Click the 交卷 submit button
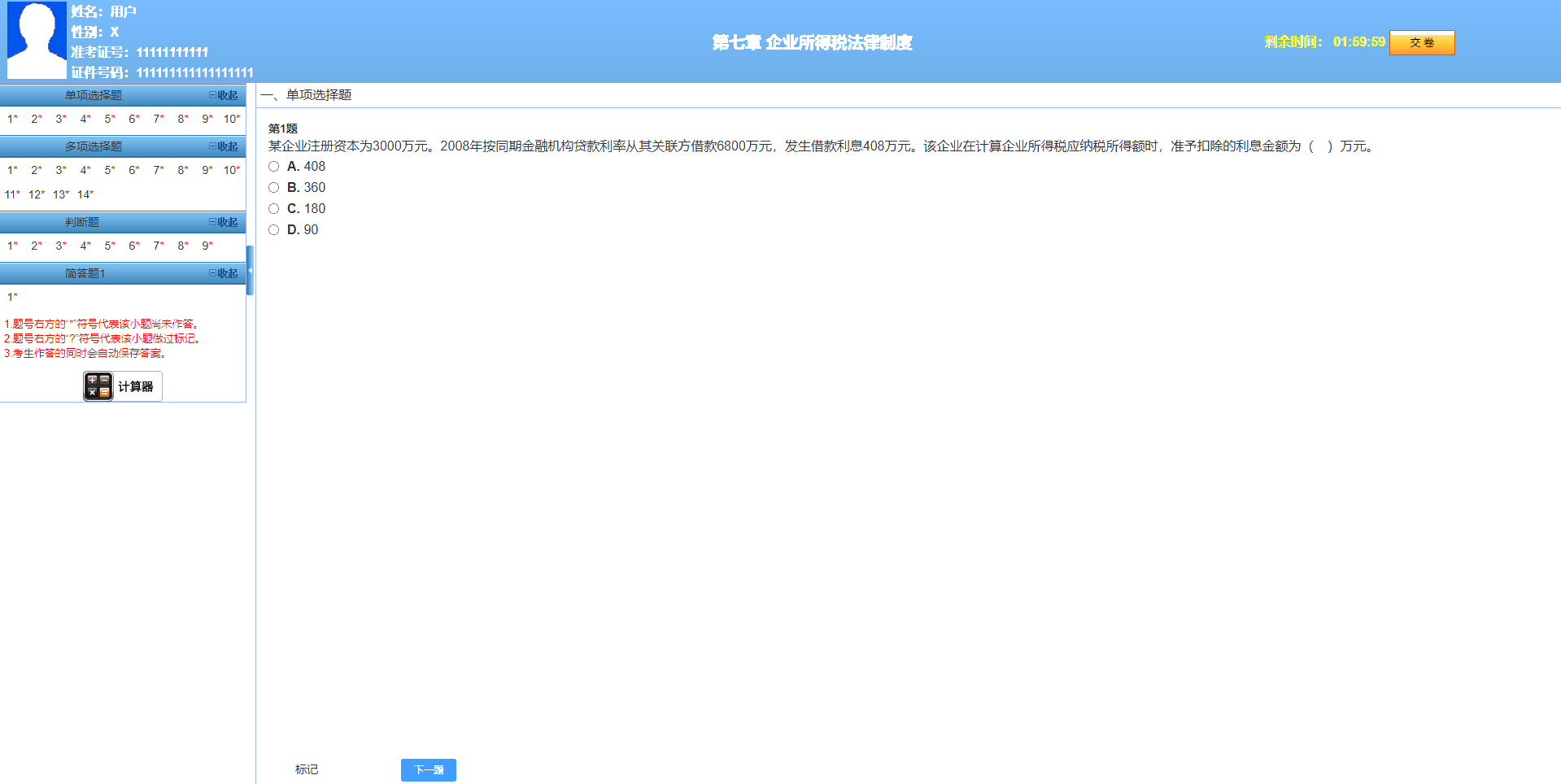The height and width of the screenshot is (784, 1561). [x=1422, y=42]
